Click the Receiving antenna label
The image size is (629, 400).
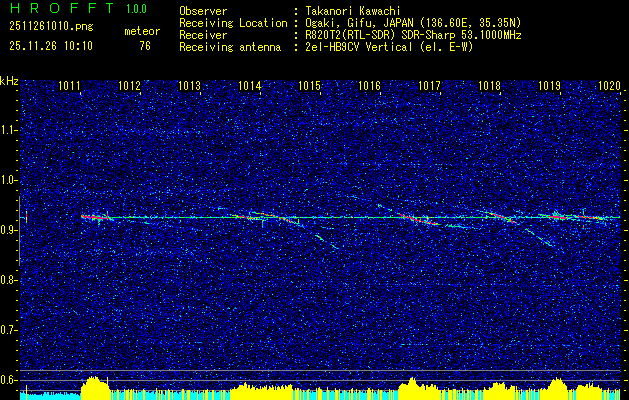click(230, 47)
